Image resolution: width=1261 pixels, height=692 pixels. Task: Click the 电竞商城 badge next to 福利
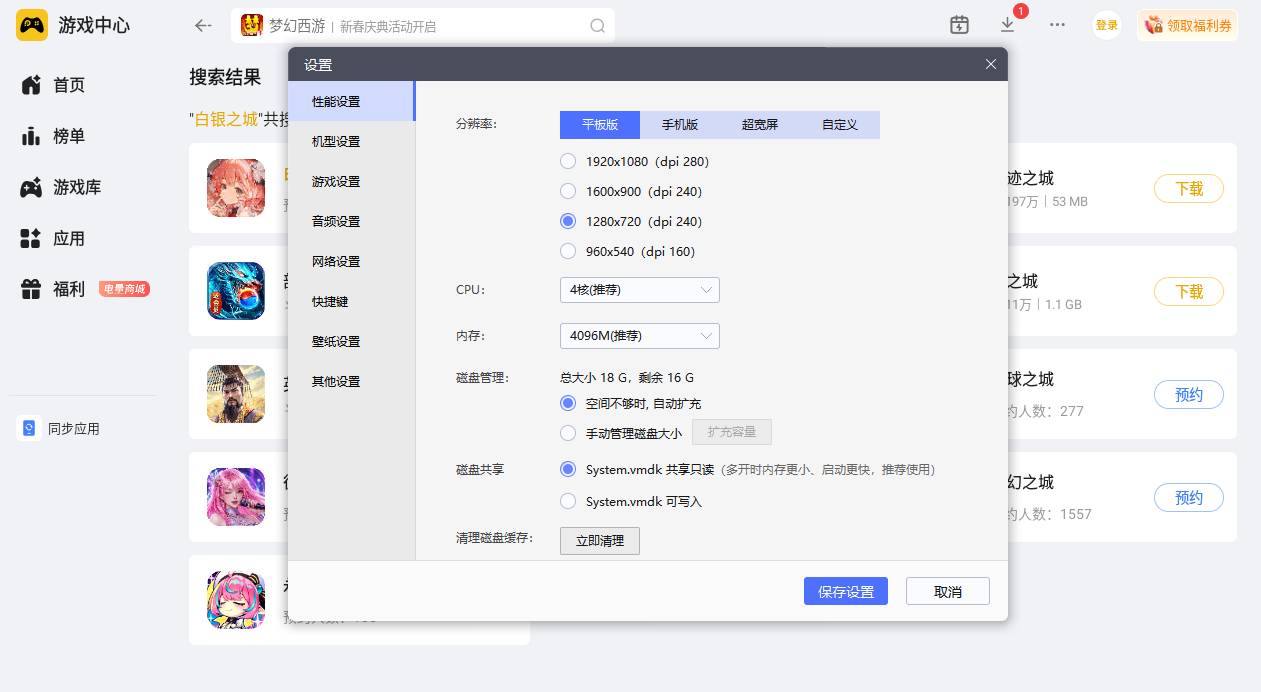coord(125,289)
